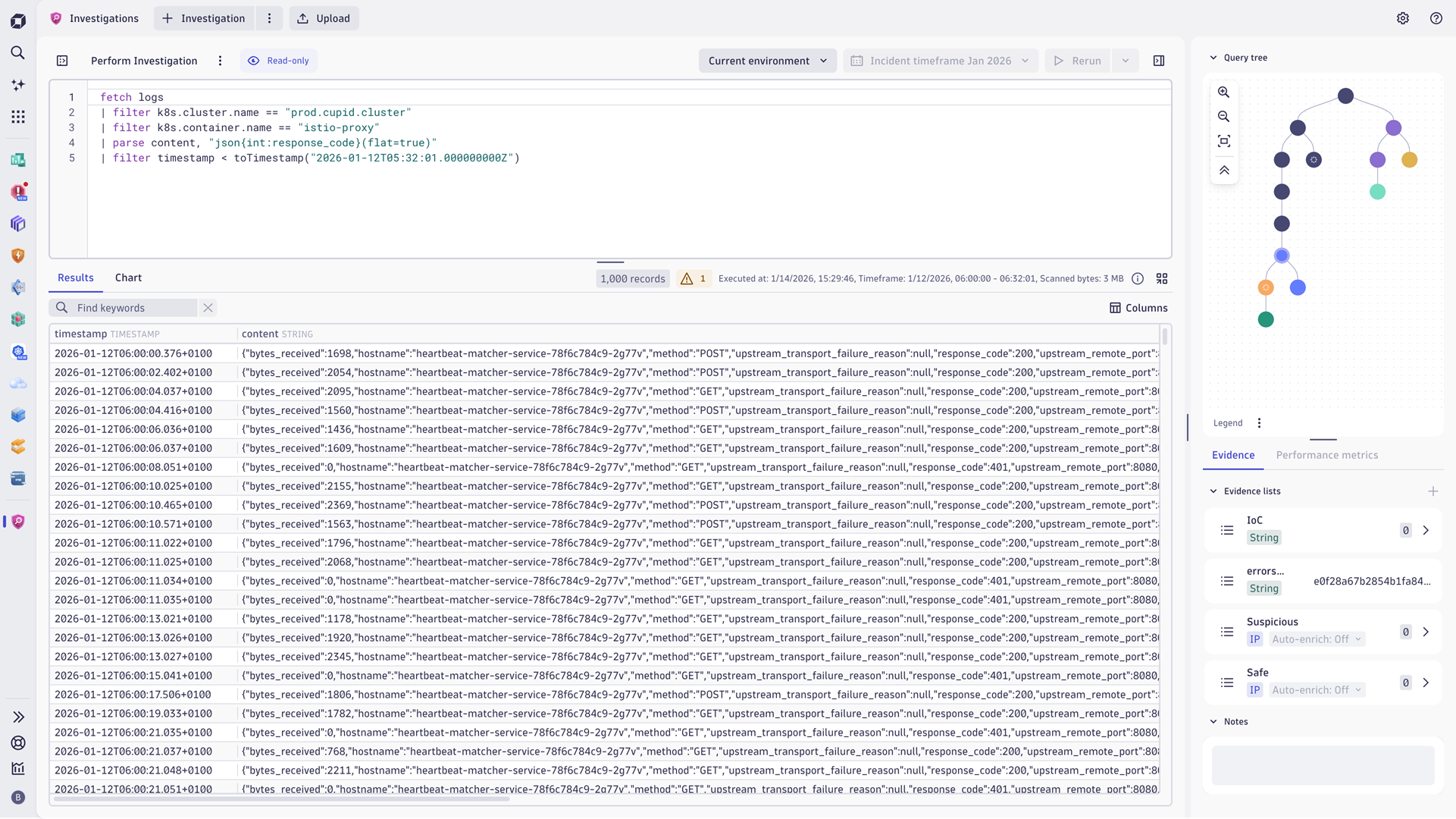Switch to the Performance metrics tab
This screenshot has height=819, width=1456.
(x=1326, y=455)
